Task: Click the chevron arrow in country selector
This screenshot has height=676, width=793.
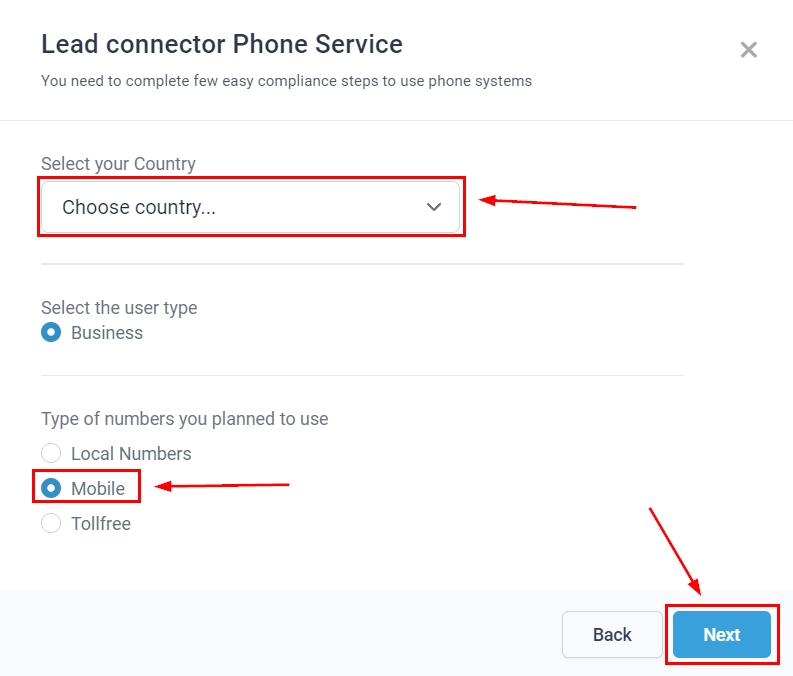Action: click(434, 207)
